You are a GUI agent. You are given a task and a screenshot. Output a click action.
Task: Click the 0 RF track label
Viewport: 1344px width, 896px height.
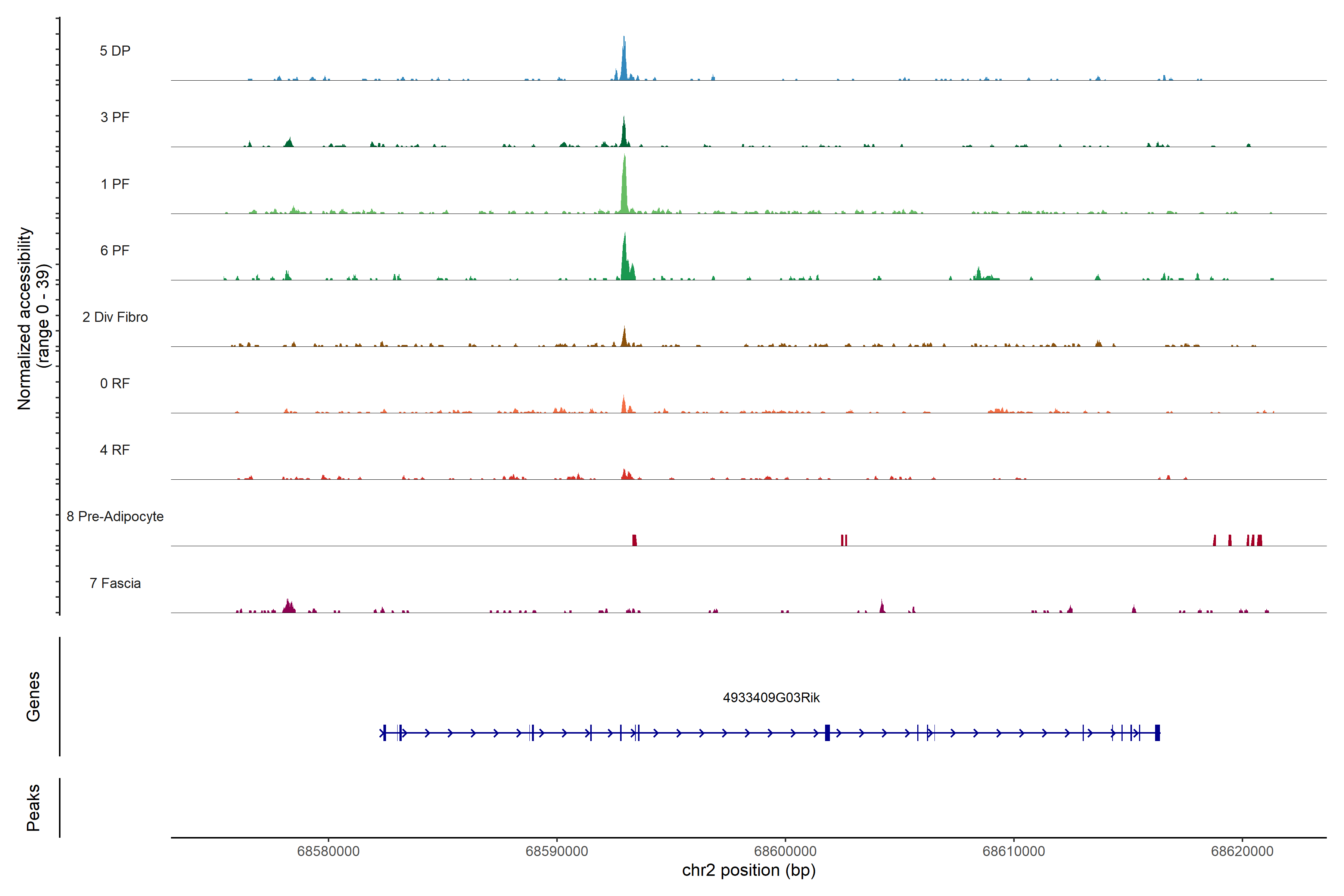(115, 383)
